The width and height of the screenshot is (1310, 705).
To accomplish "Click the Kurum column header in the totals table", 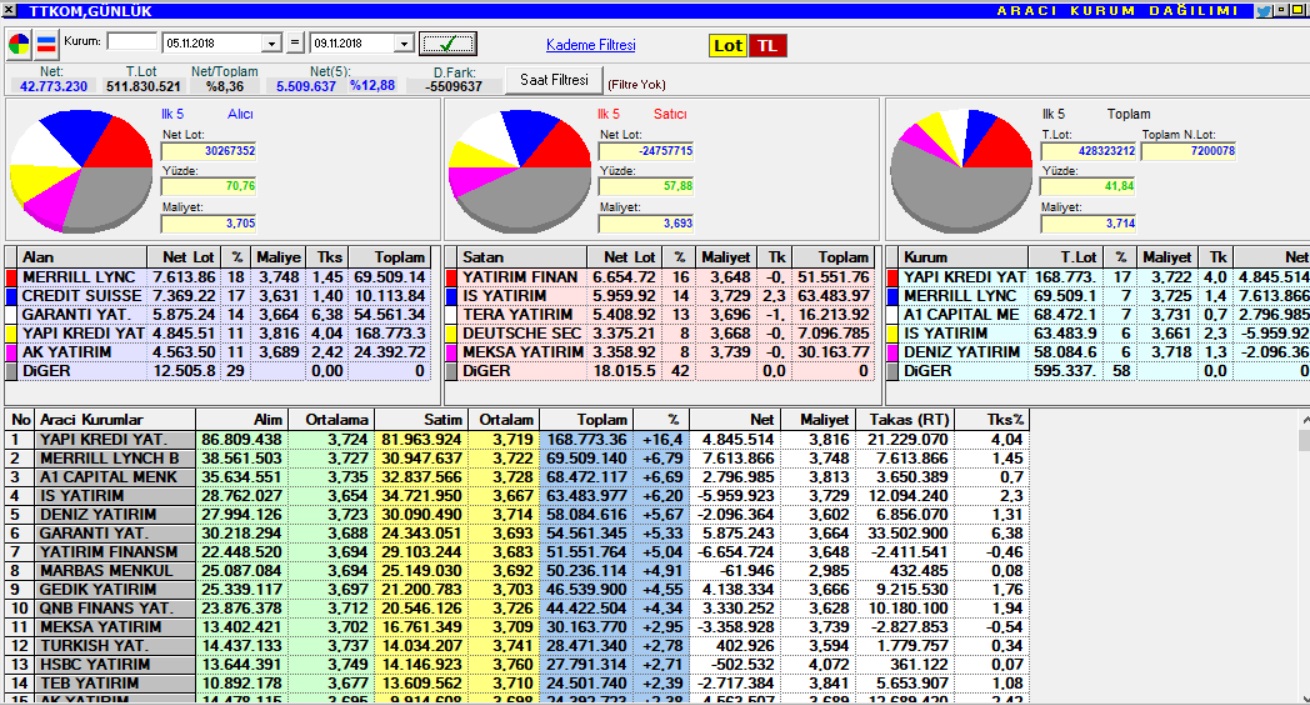I will 964,257.
